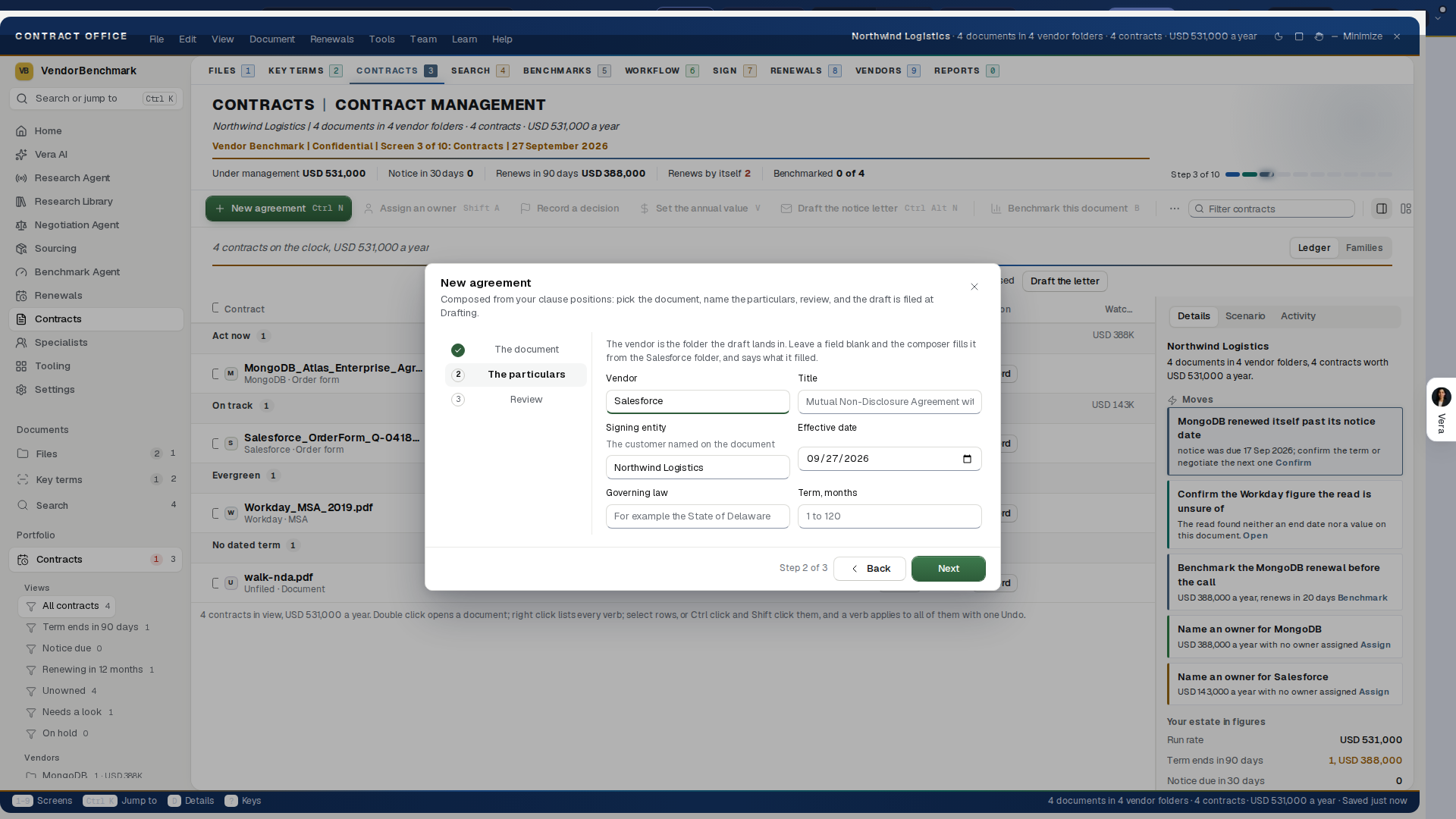Screen dimensions: 1456x819
Task: Toggle dark mode with the moon icon
Action: click(1279, 36)
